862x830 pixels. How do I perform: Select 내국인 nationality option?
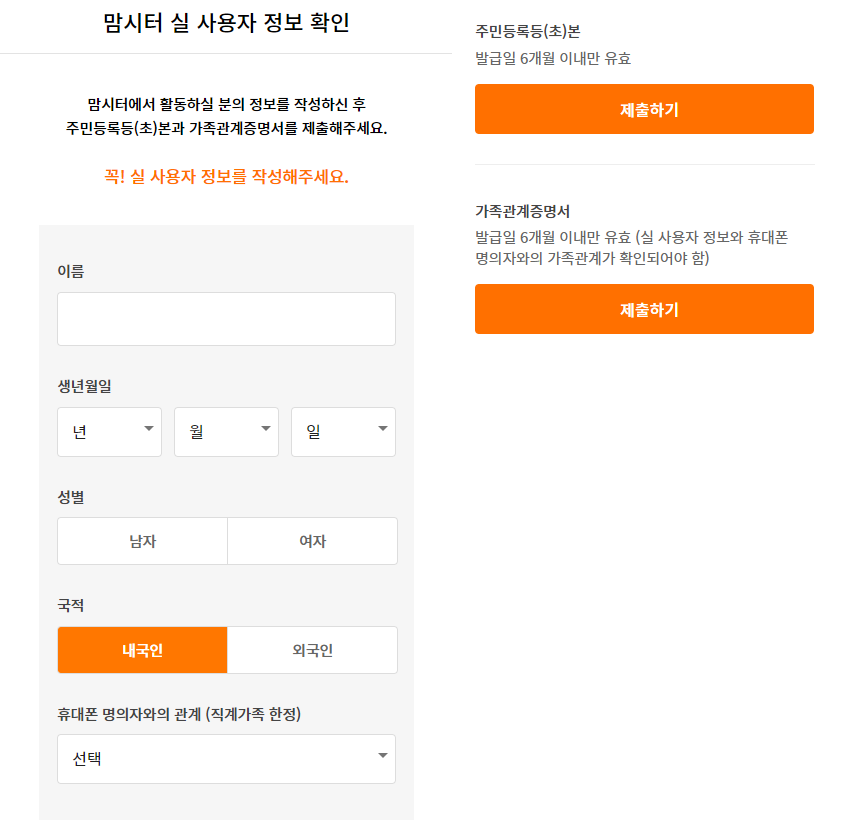click(142, 650)
